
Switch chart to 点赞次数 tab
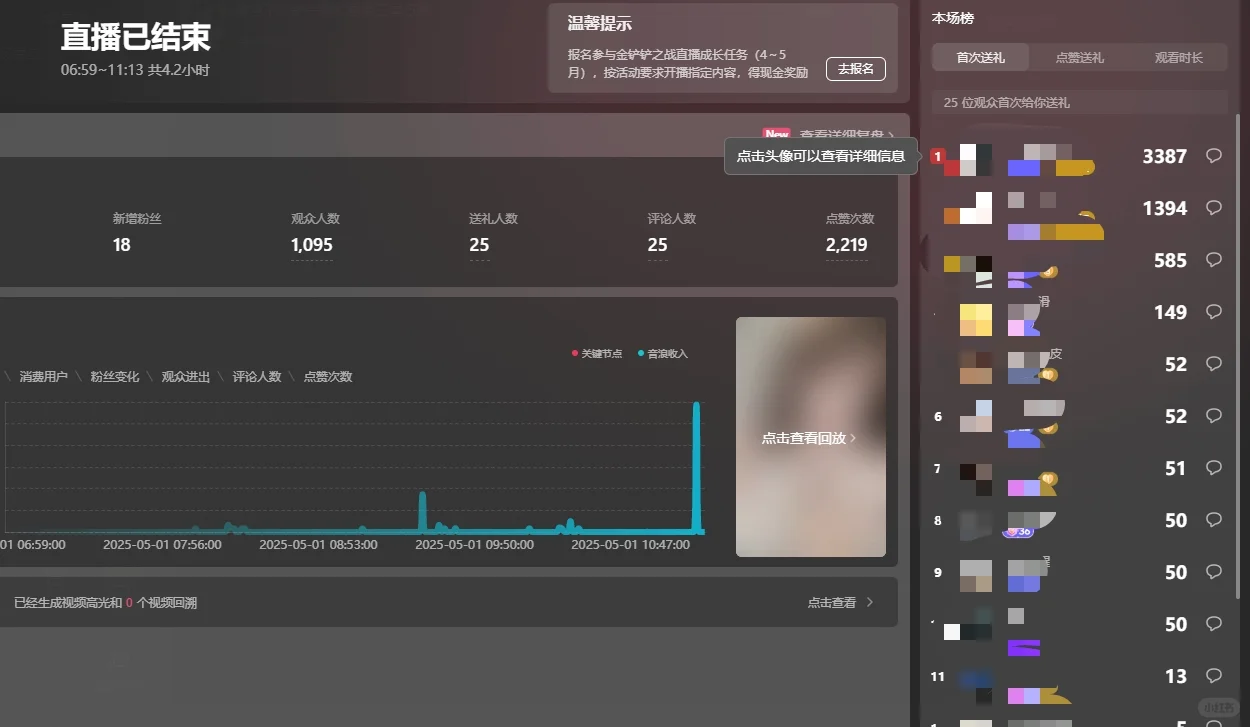coord(328,377)
